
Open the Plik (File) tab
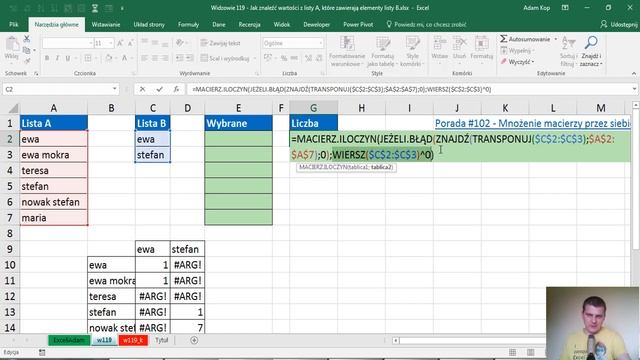click(x=13, y=24)
